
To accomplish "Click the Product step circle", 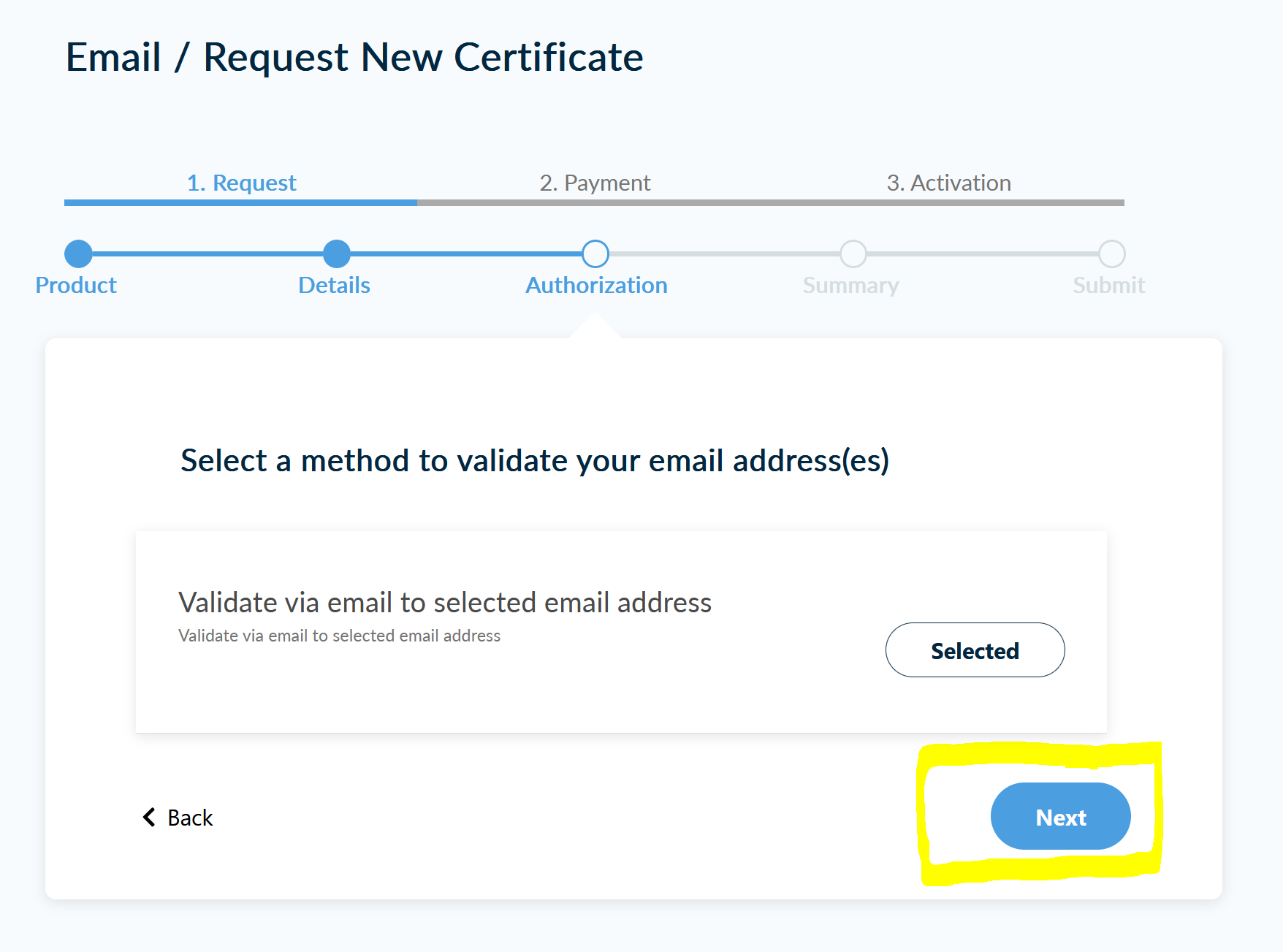I will pos(78,254).
